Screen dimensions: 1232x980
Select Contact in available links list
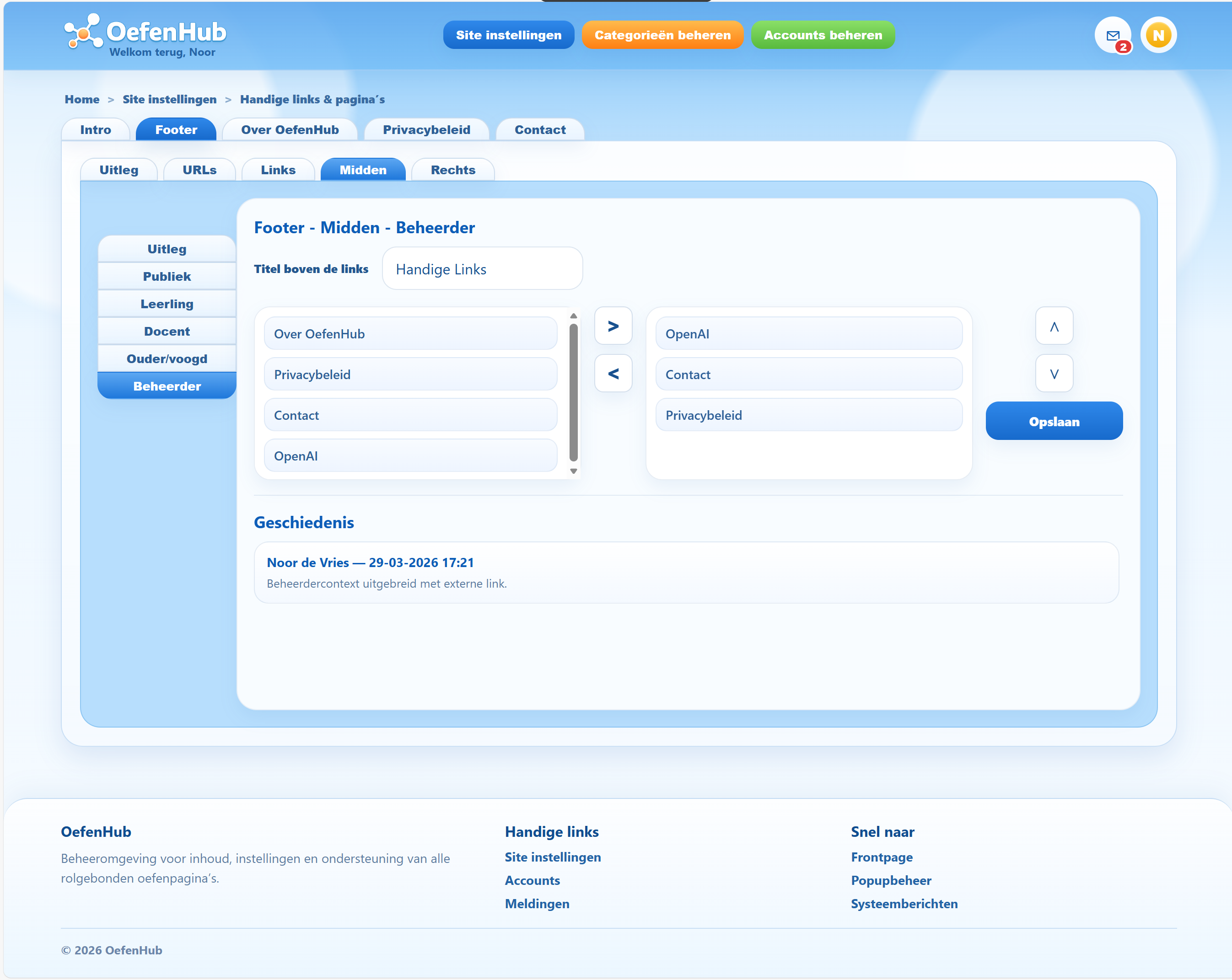point(410,415)
